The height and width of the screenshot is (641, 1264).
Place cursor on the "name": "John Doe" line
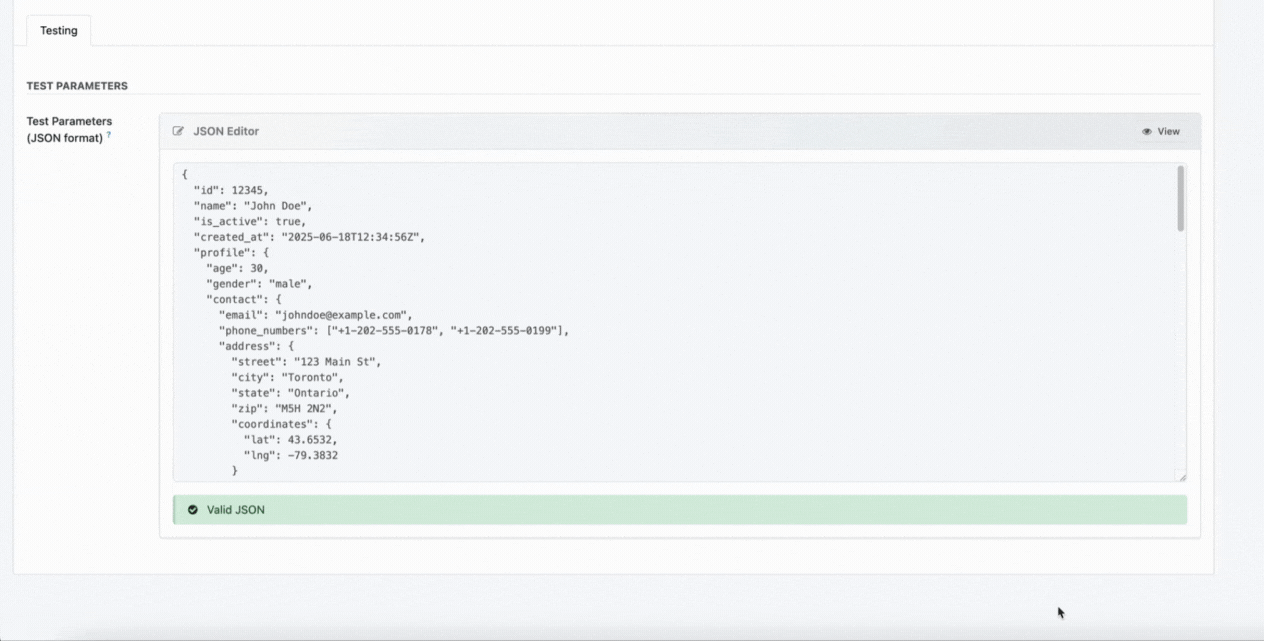[253, 205]
